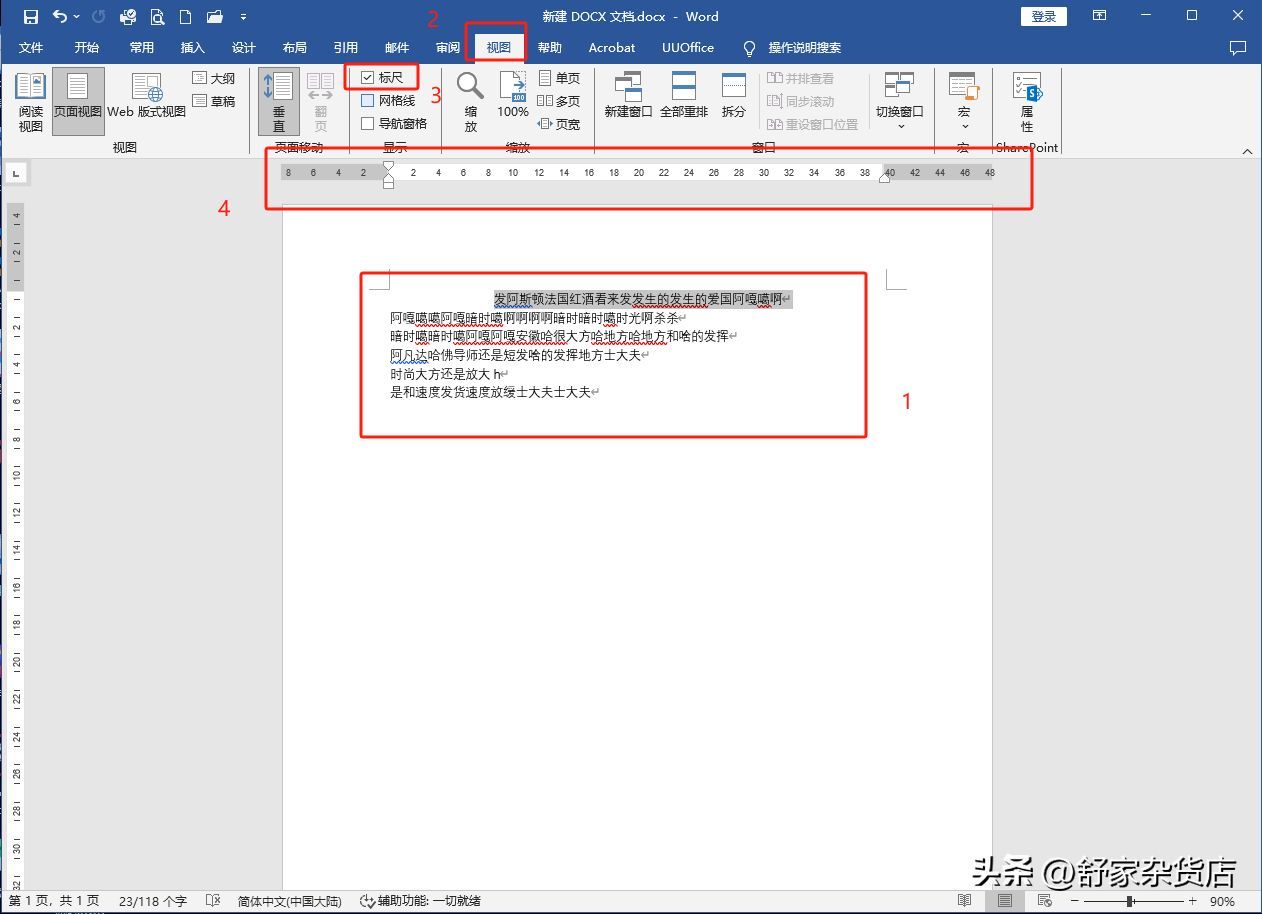This screenshot has width=1262, height=914.
Task: Uncheck the Ruler (标尺) checkbox
Action: [368, 77]
